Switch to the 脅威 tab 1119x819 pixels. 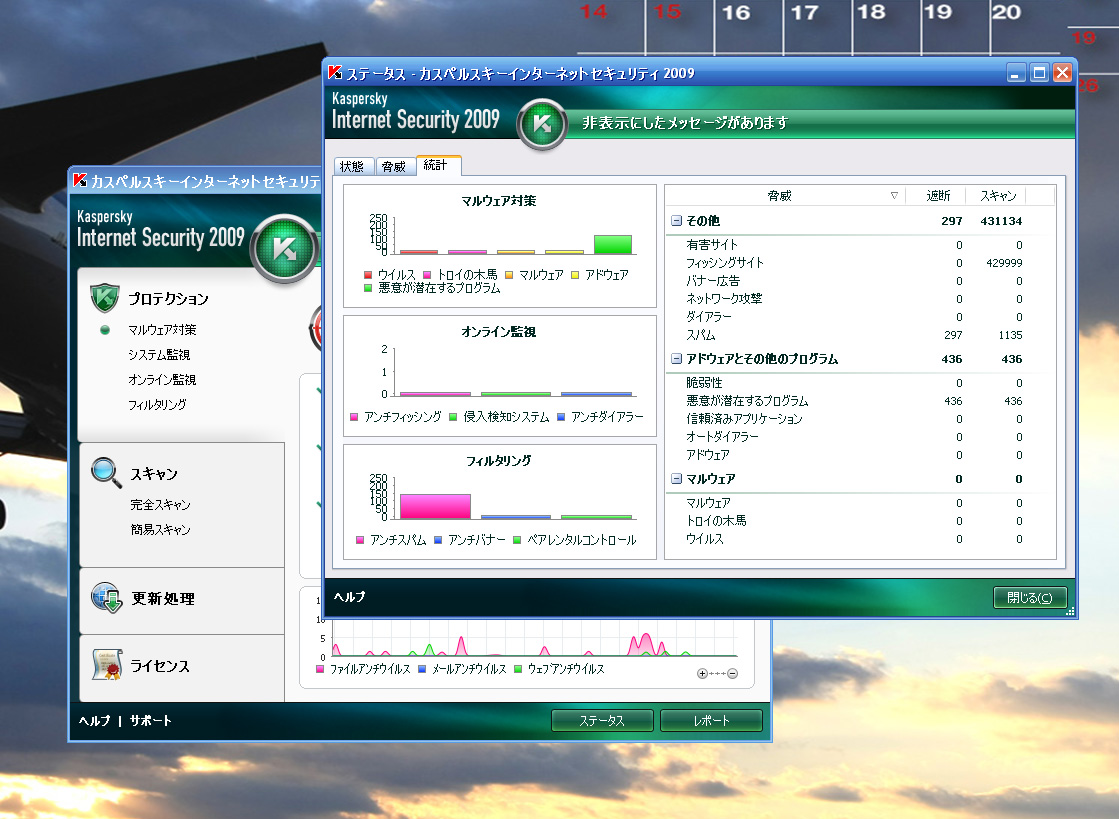394,166
